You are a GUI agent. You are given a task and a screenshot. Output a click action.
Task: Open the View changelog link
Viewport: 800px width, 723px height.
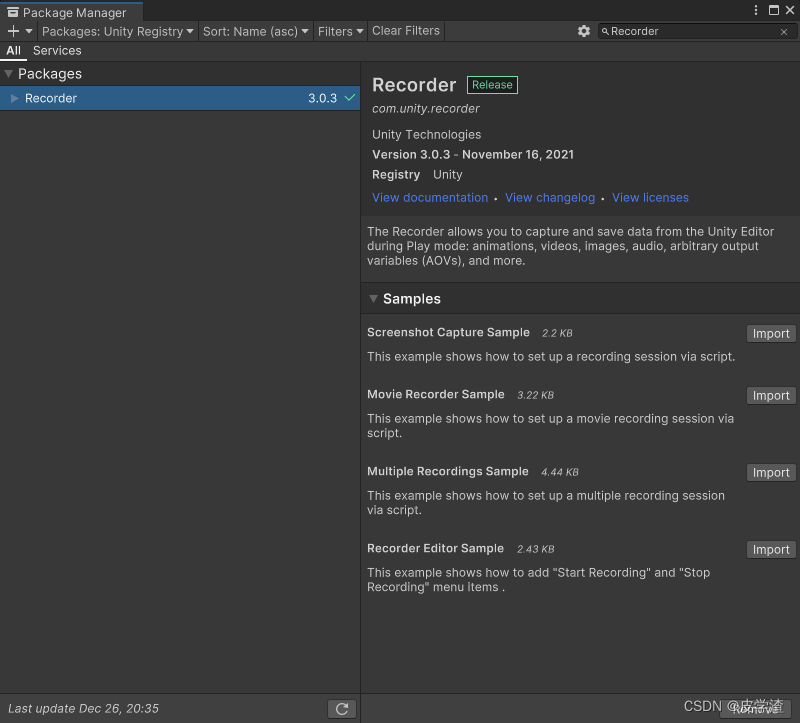tap(549, 197)
